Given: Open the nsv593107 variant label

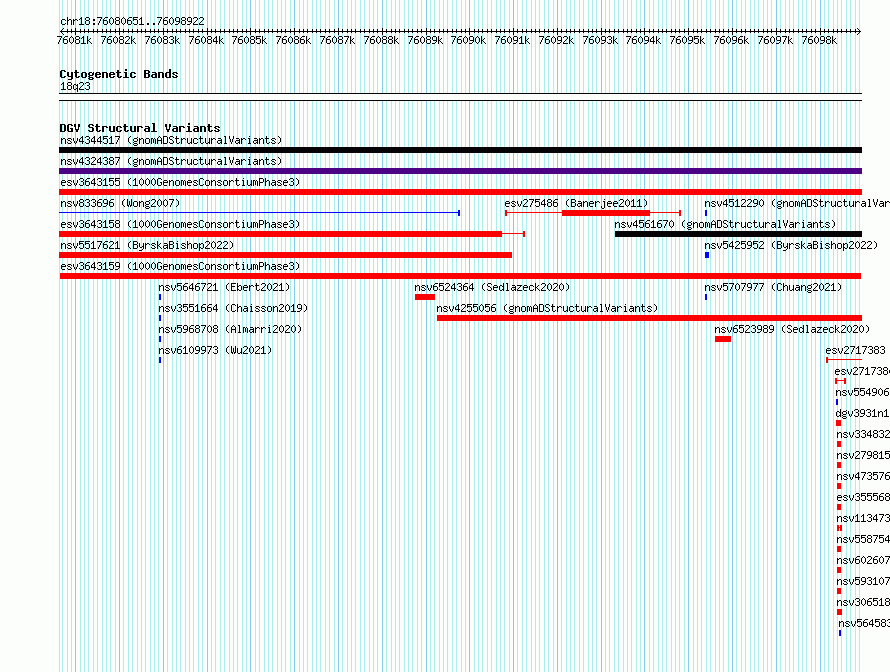Looking at the screenshot, I should pos(863,581).
